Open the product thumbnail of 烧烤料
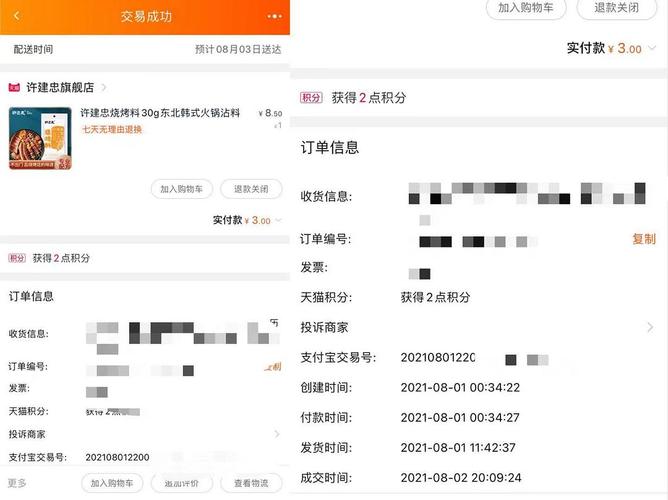This screenshot has width=668, height=500. pyautogui.click(x=40, y=138)
